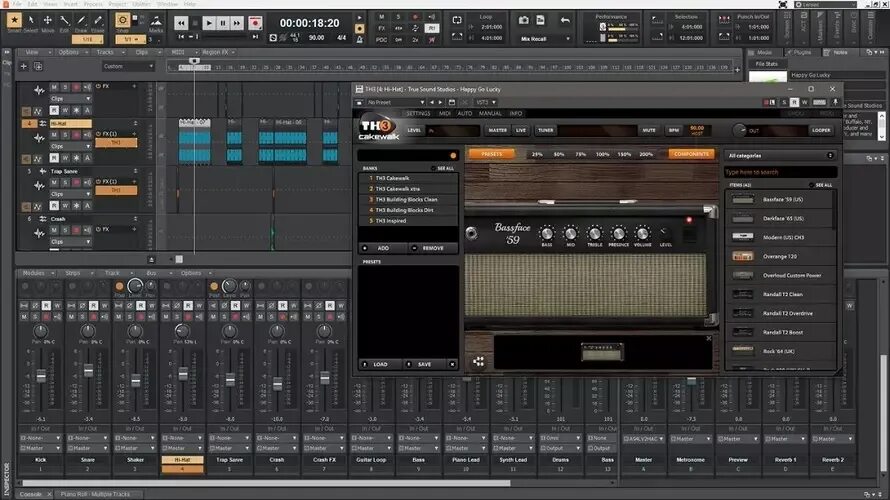
Task: Open Custom track control dropdown
Action: (128, 66)
